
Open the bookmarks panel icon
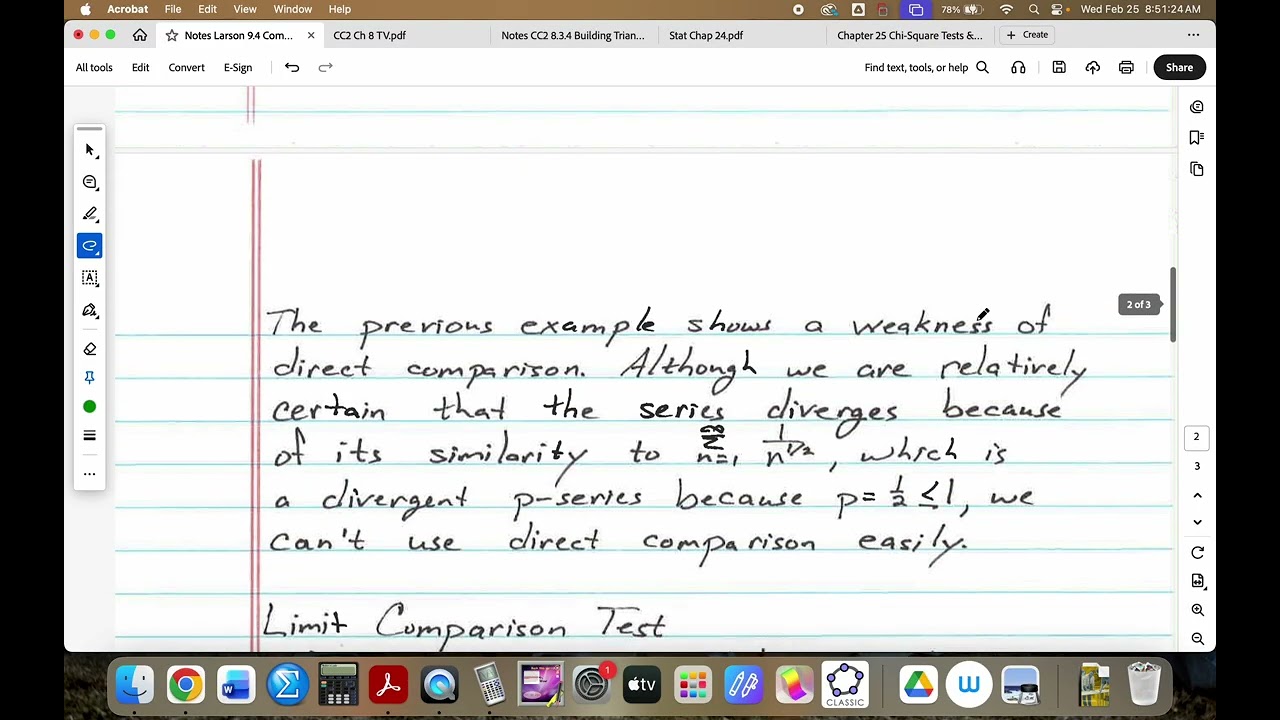[1197, 137]
